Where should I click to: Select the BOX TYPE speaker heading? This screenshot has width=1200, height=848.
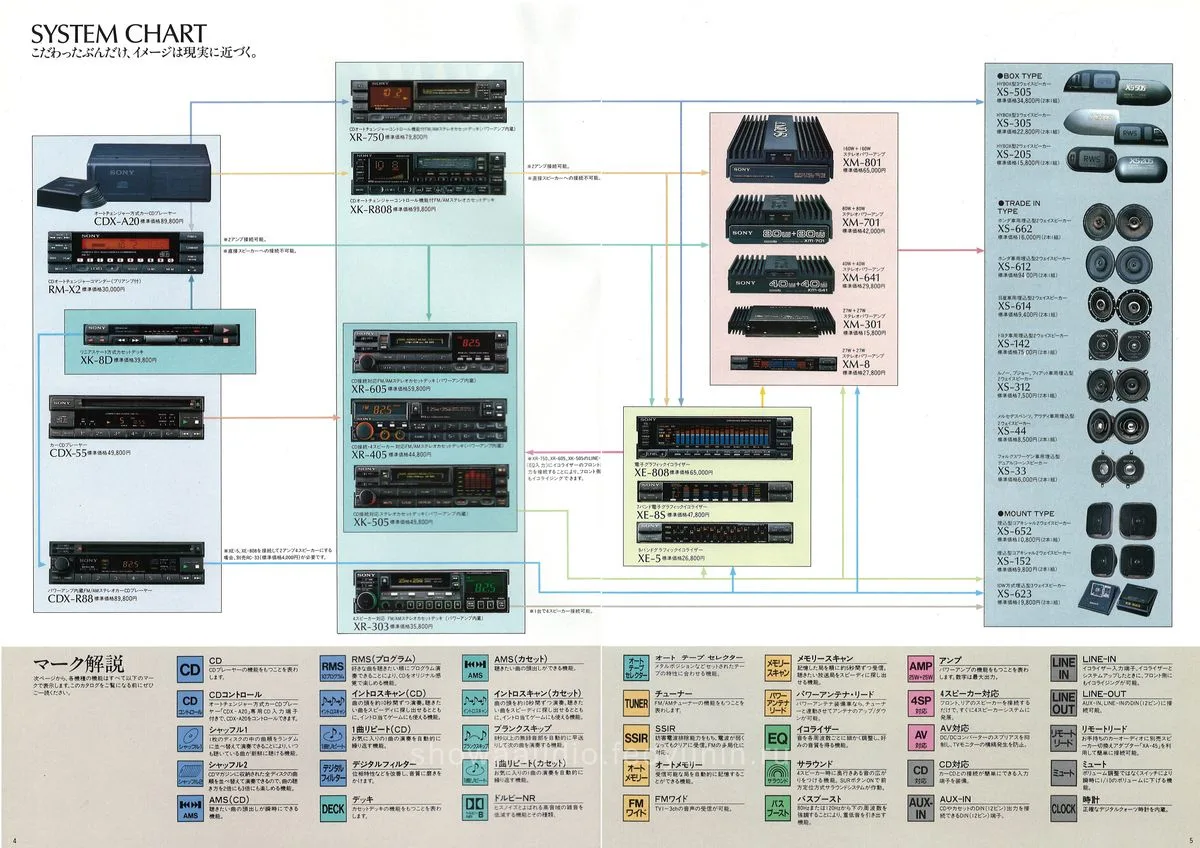1018,75
